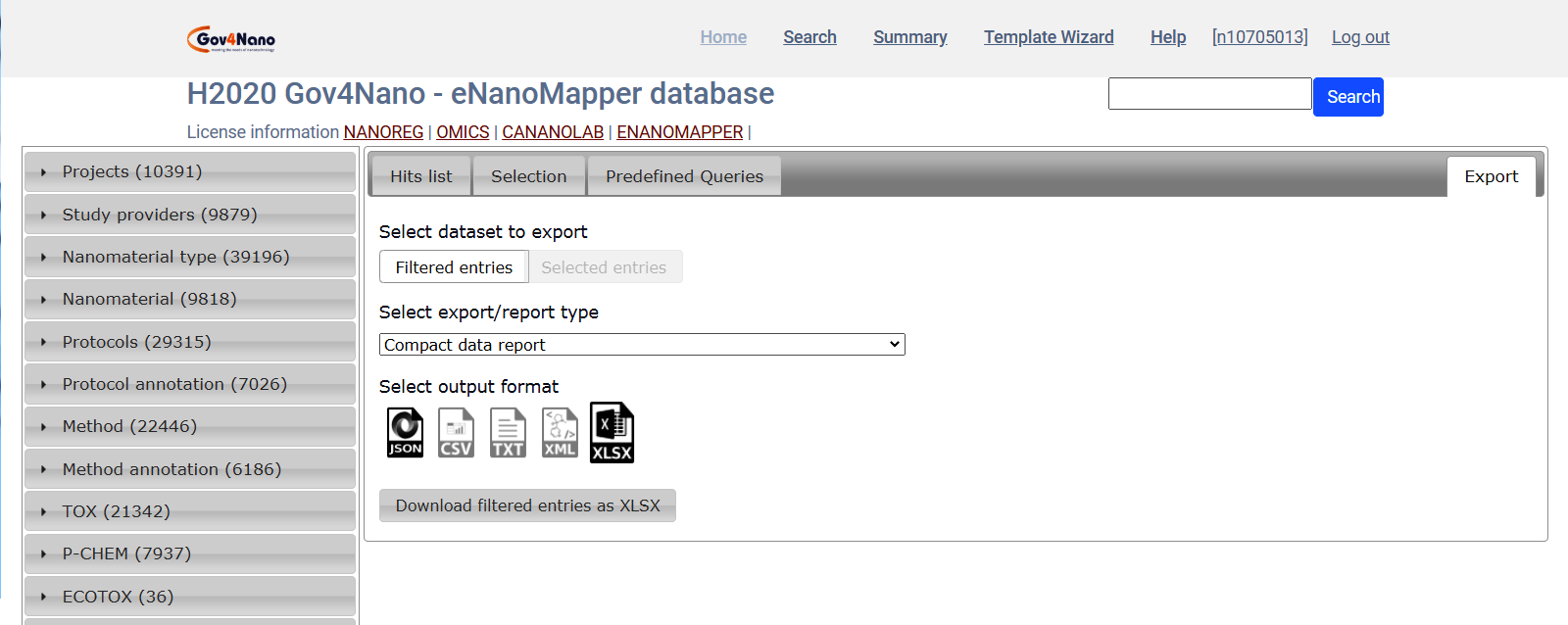Expand the Nanomaterial (9818) facet
Viewport: 1568px width, 625px height.
[190, 299]
